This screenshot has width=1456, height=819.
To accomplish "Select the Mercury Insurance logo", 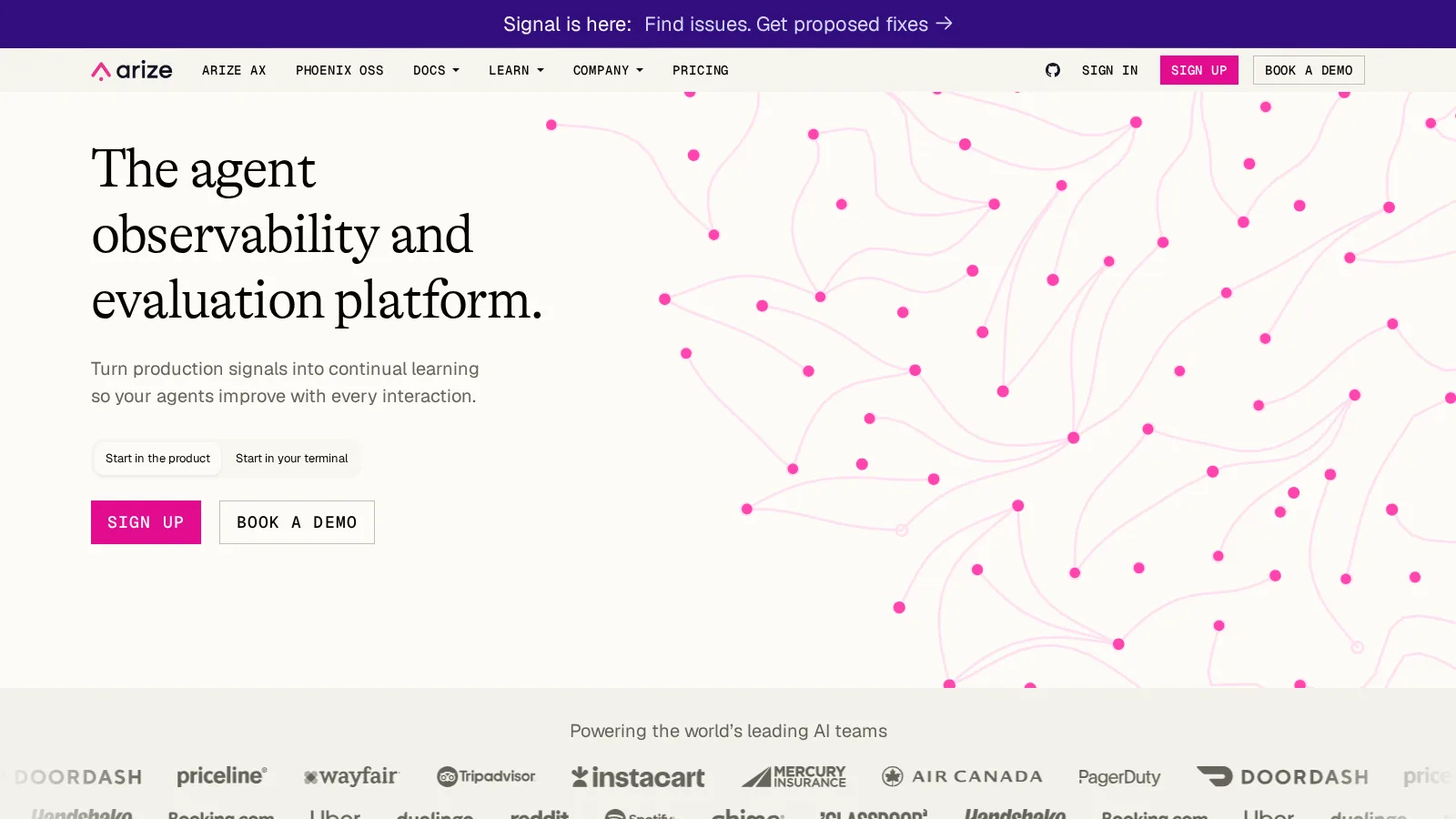I will coord(794,776).
